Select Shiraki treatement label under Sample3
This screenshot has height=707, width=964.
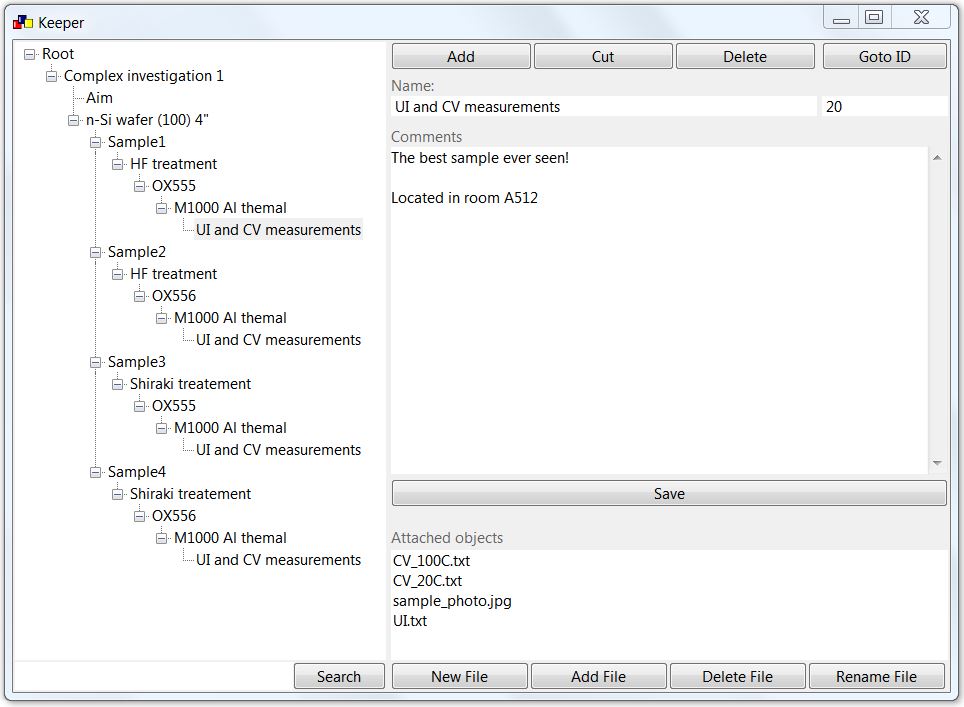pos(190,384)
